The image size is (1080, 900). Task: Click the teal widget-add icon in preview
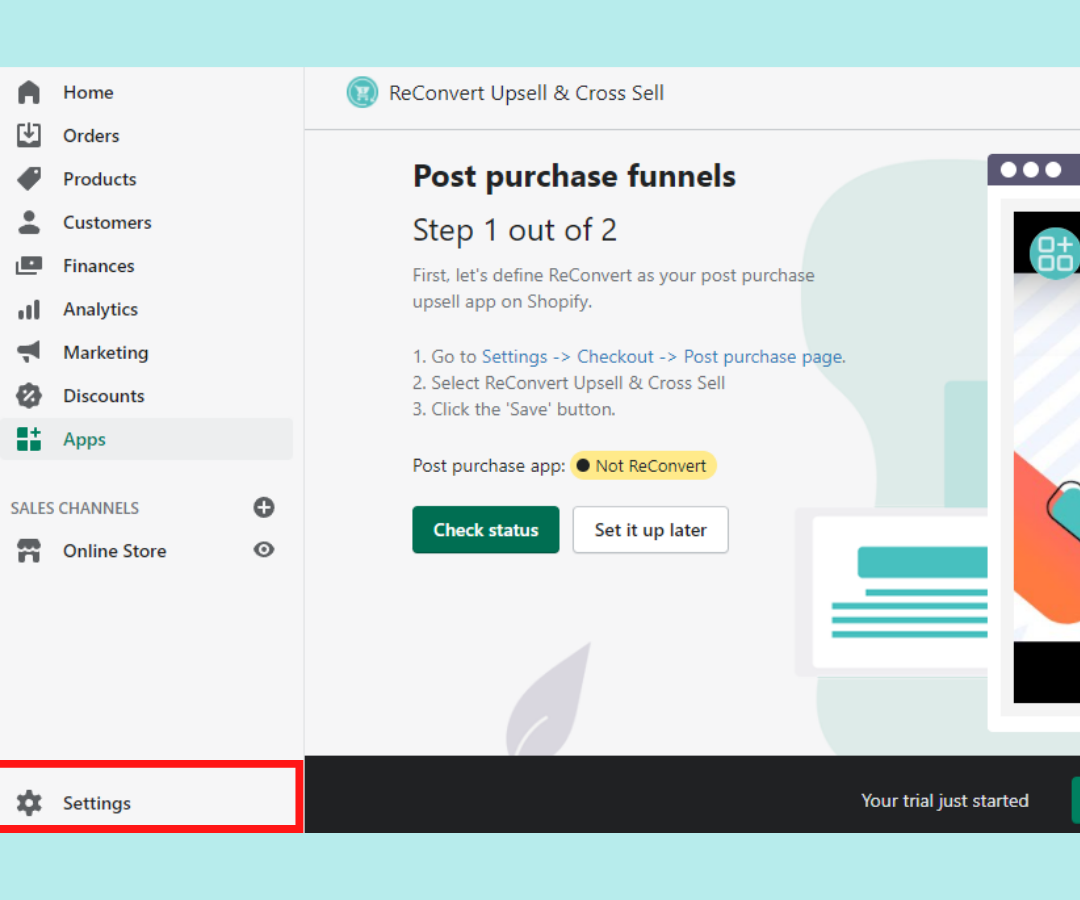tap(1055, 253)
